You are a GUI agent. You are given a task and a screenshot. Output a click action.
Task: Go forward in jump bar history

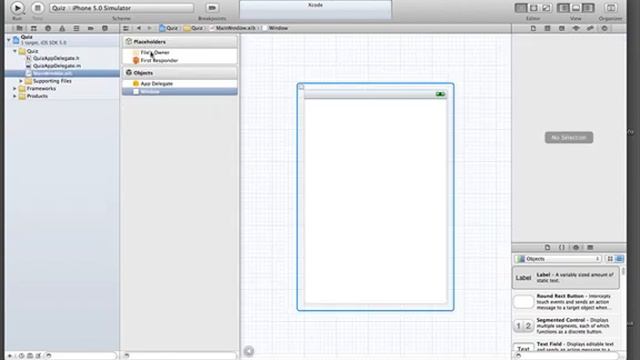click(x=149, y=28)
